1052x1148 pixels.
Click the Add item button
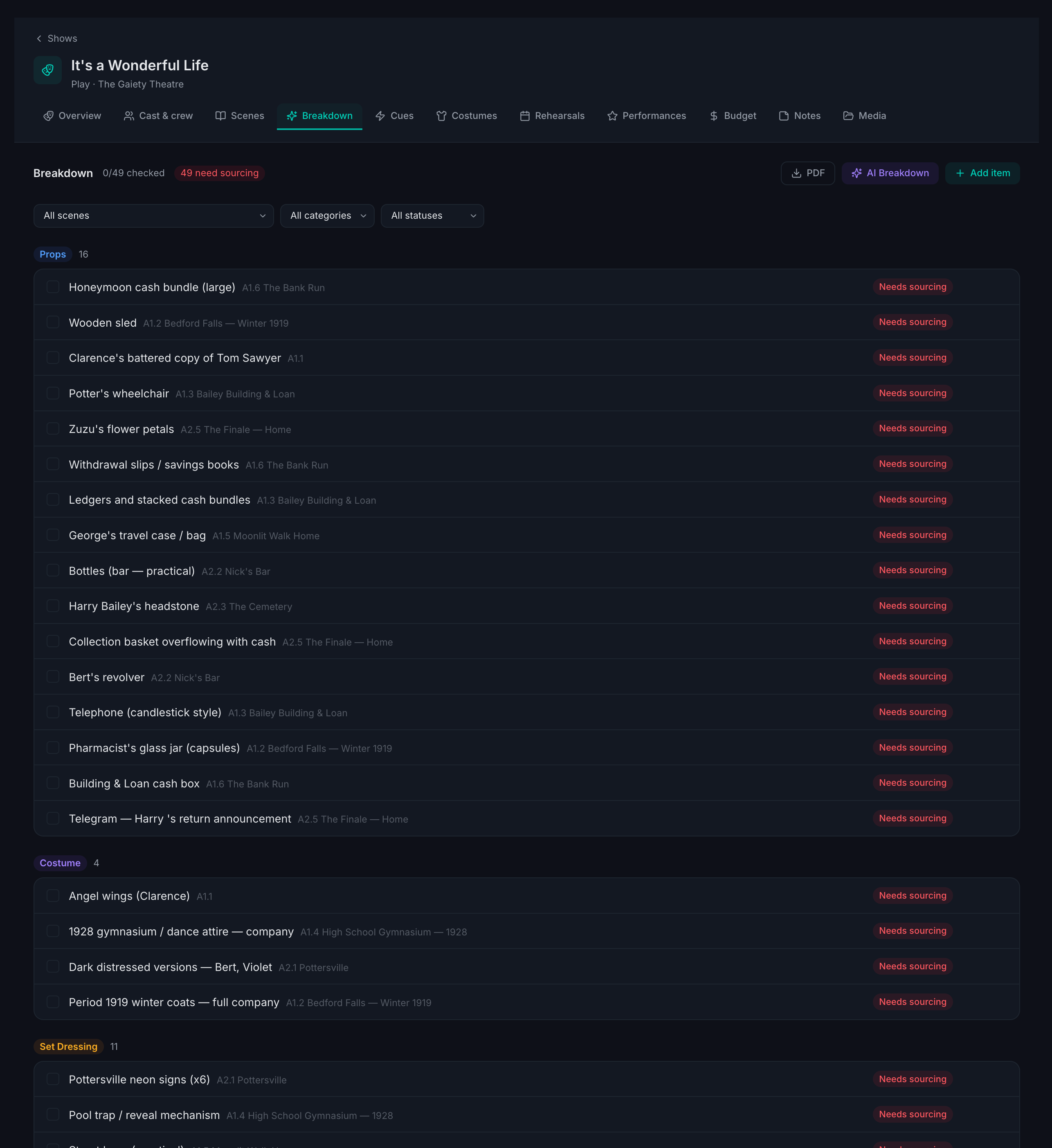point(982,173)
